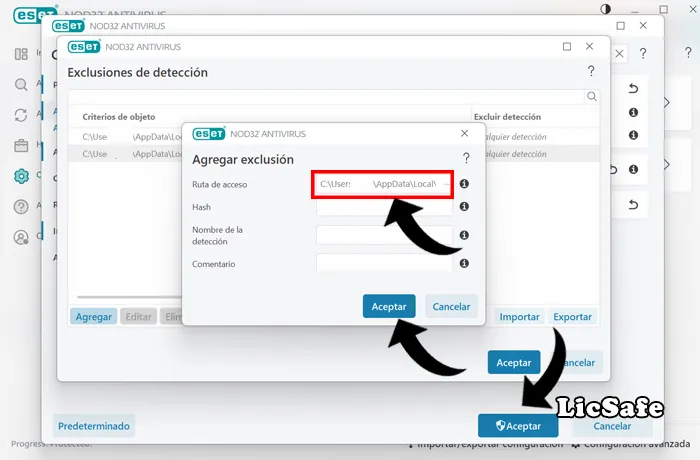Open help icon in main ESET window
Image resolution: width=700 pixels, height=460 pixels.
pos(688,52)
